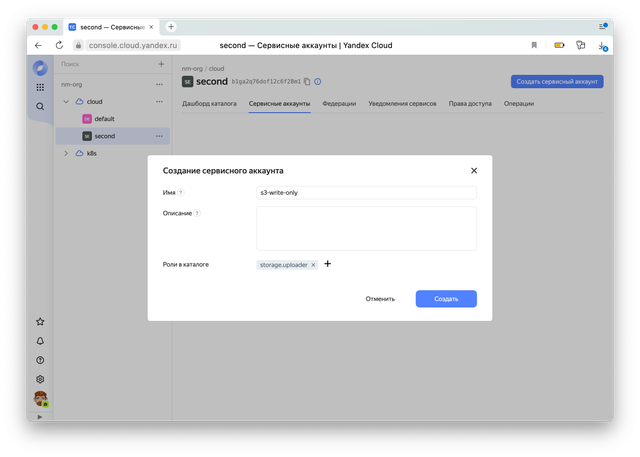This screenshot has height=457, width=640.
Task: Open the more menu for nm-org
Action: 159,83
